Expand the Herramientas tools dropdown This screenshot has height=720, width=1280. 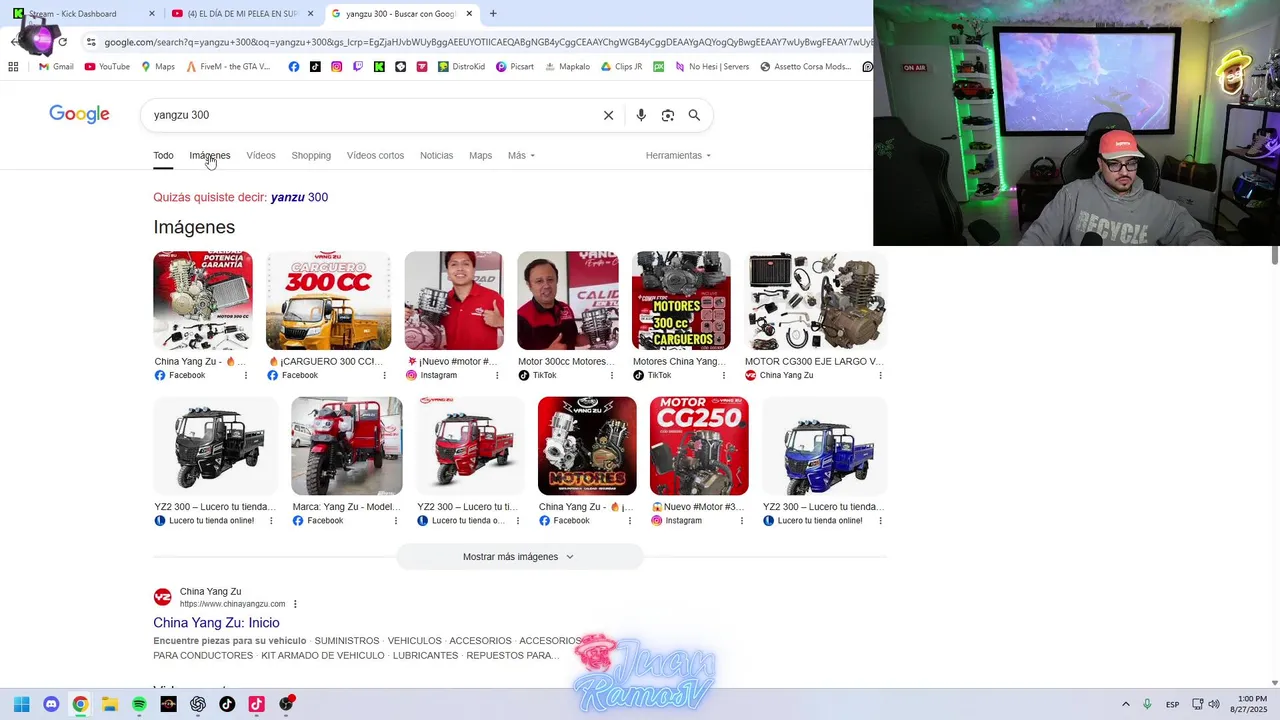pos(678,156)
